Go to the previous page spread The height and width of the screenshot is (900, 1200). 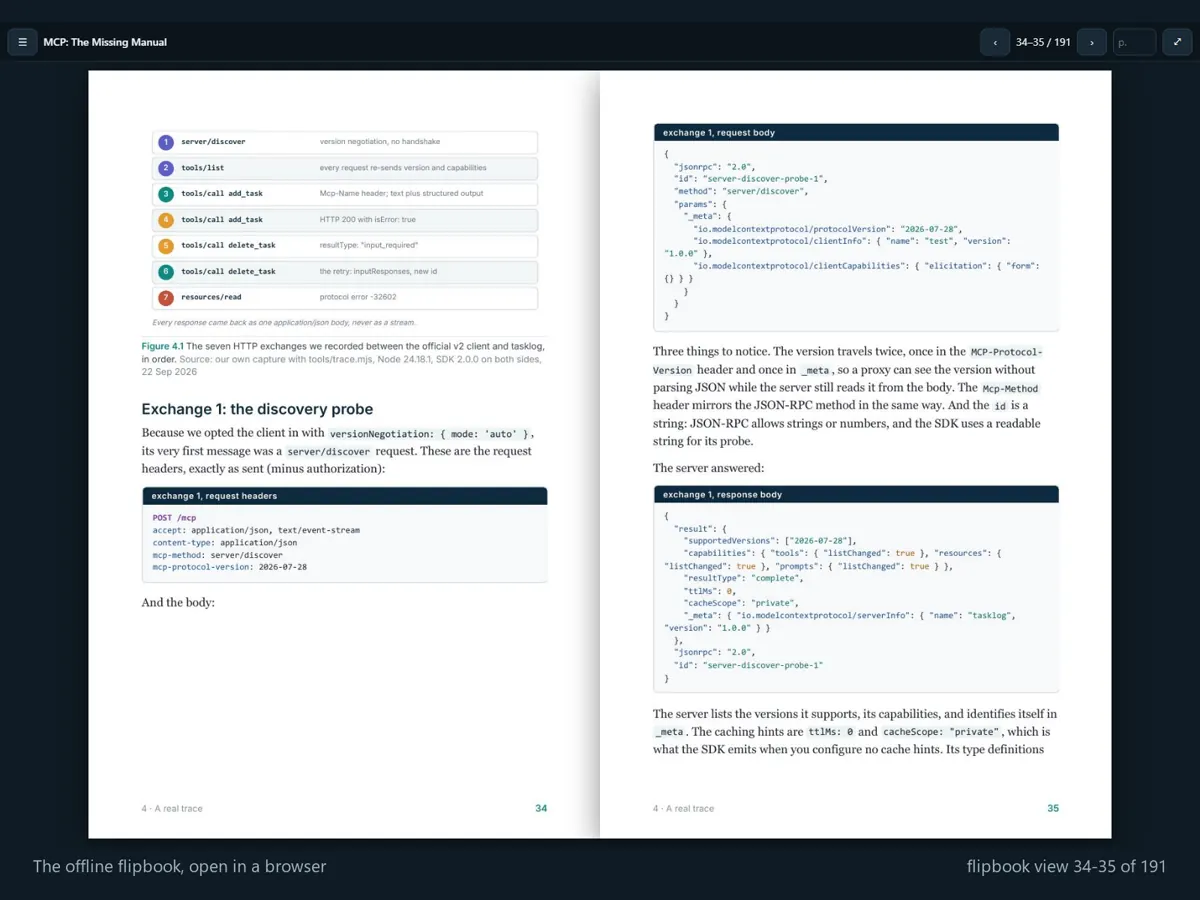[995, 42]
